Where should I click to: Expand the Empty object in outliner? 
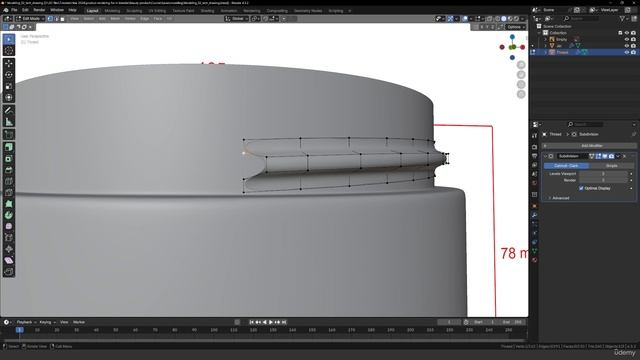pyautogui.click(x=545, y=39)
